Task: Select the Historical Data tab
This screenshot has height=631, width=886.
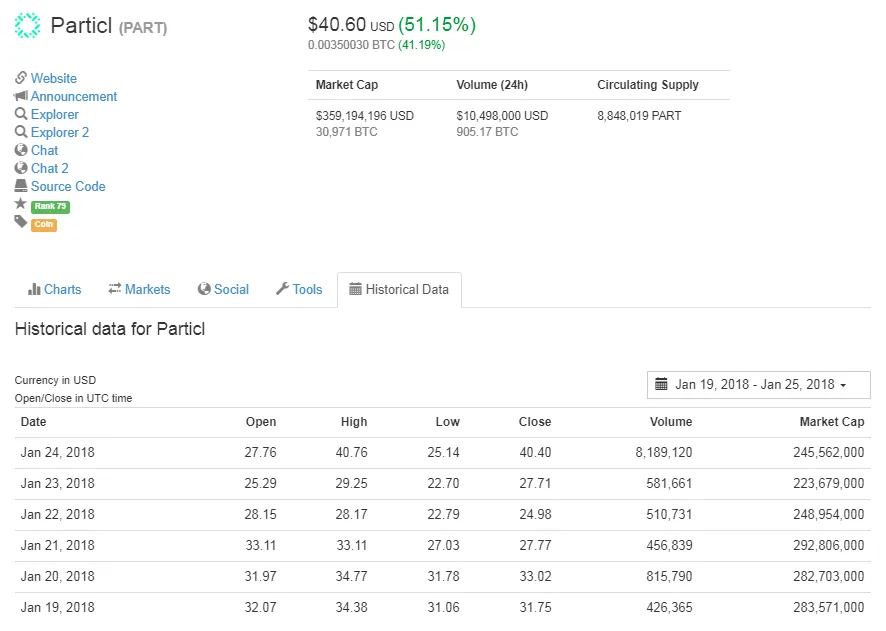Action: point(399,290)
